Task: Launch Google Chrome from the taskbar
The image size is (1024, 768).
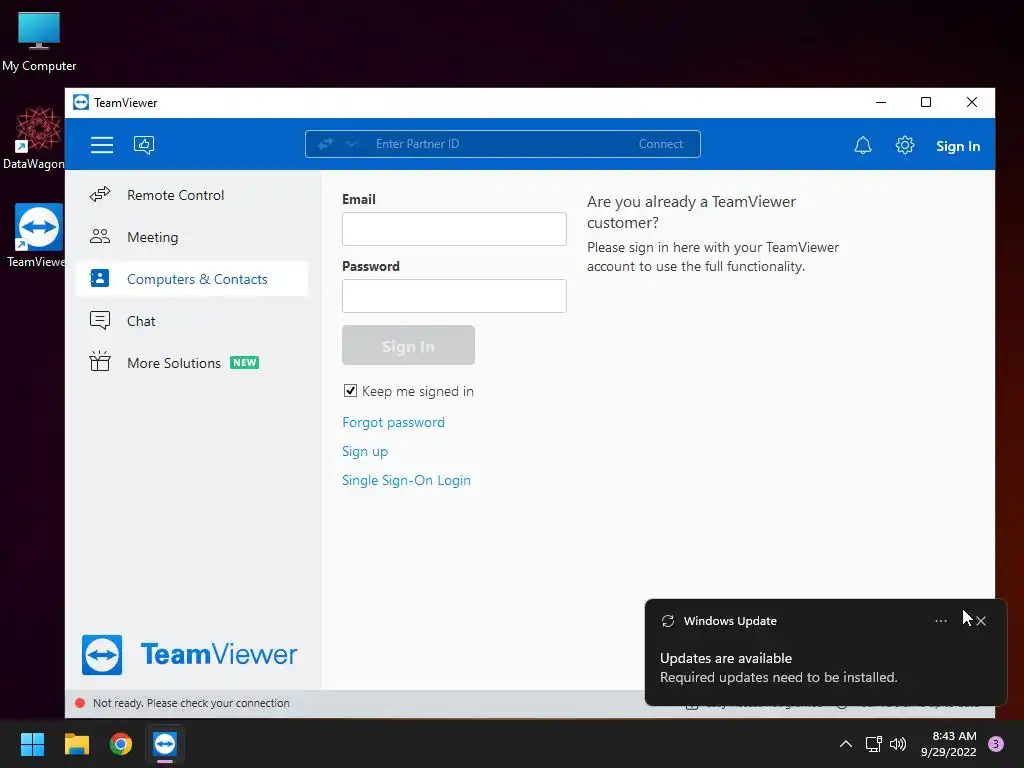Action: (121, 744)
